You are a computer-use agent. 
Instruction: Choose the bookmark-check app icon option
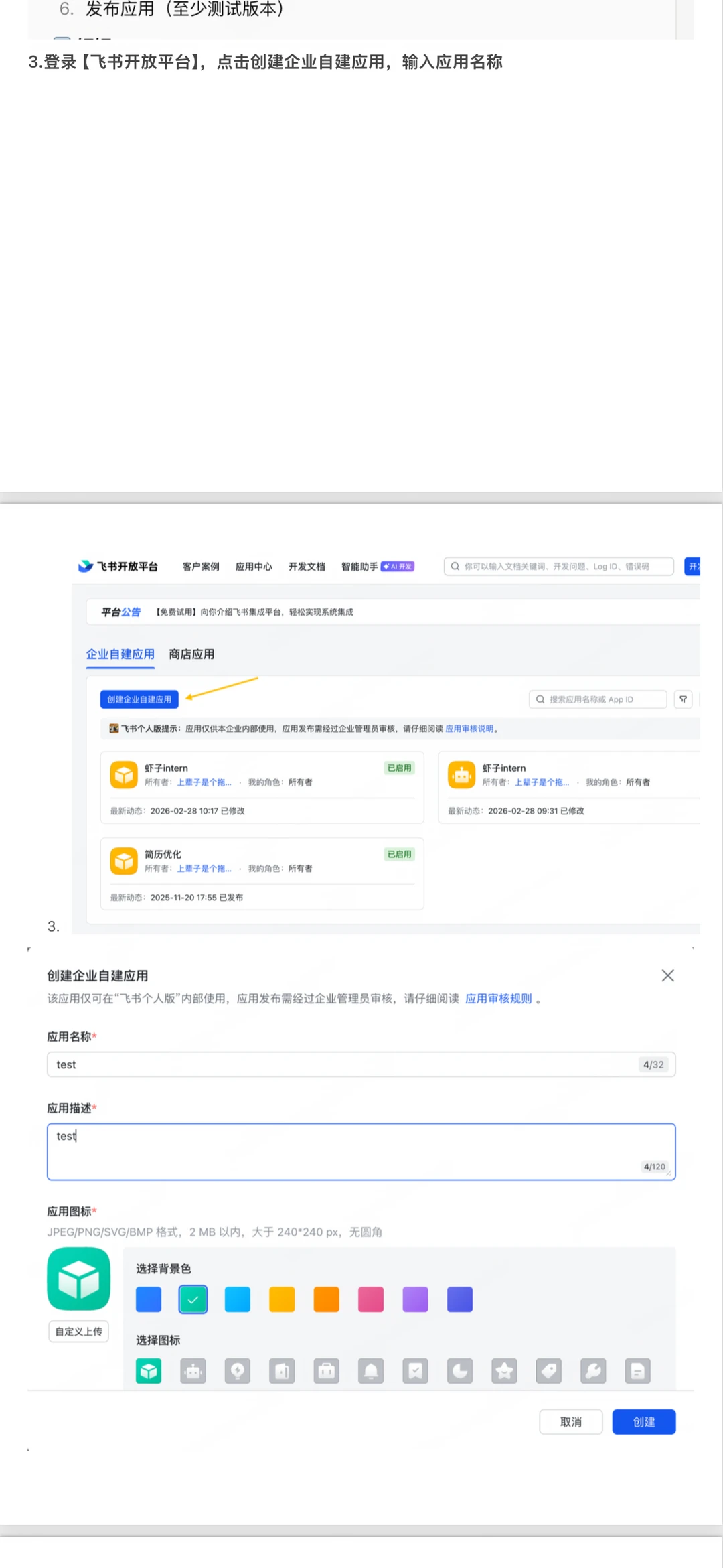tap(416, 1371)
